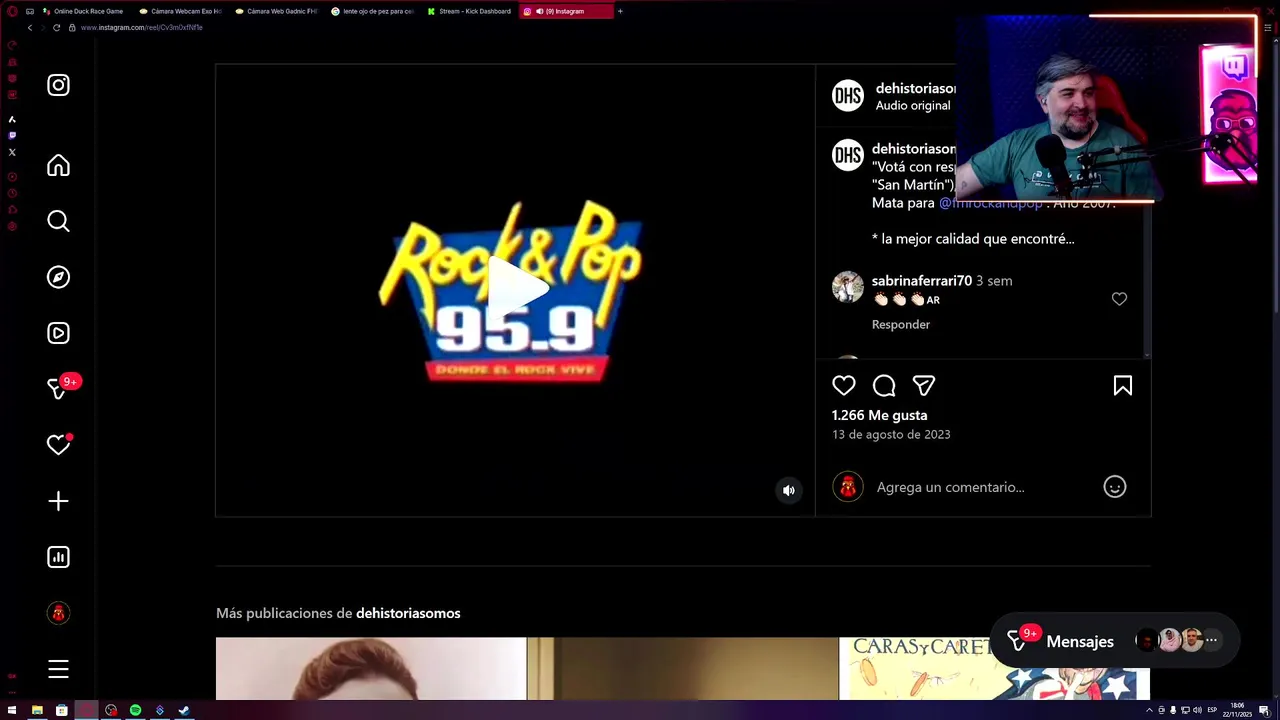
Task: Like the reel with heart icon
Action: point(844,386)
